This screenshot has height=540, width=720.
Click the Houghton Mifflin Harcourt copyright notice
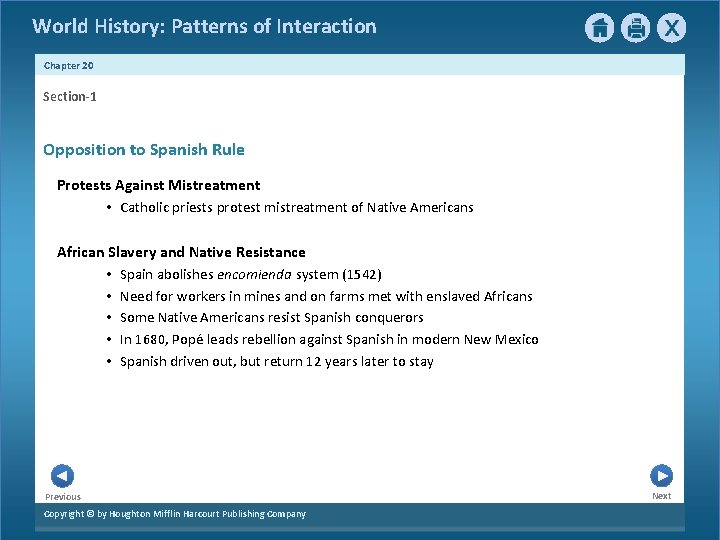click(174, 514)
